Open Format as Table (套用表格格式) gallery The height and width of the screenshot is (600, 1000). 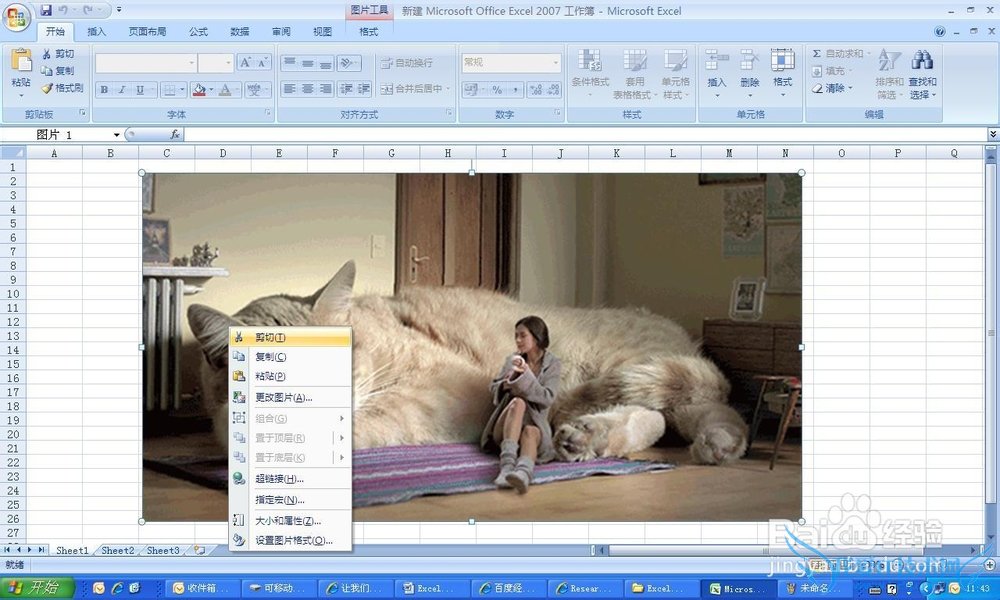point(635,74)
